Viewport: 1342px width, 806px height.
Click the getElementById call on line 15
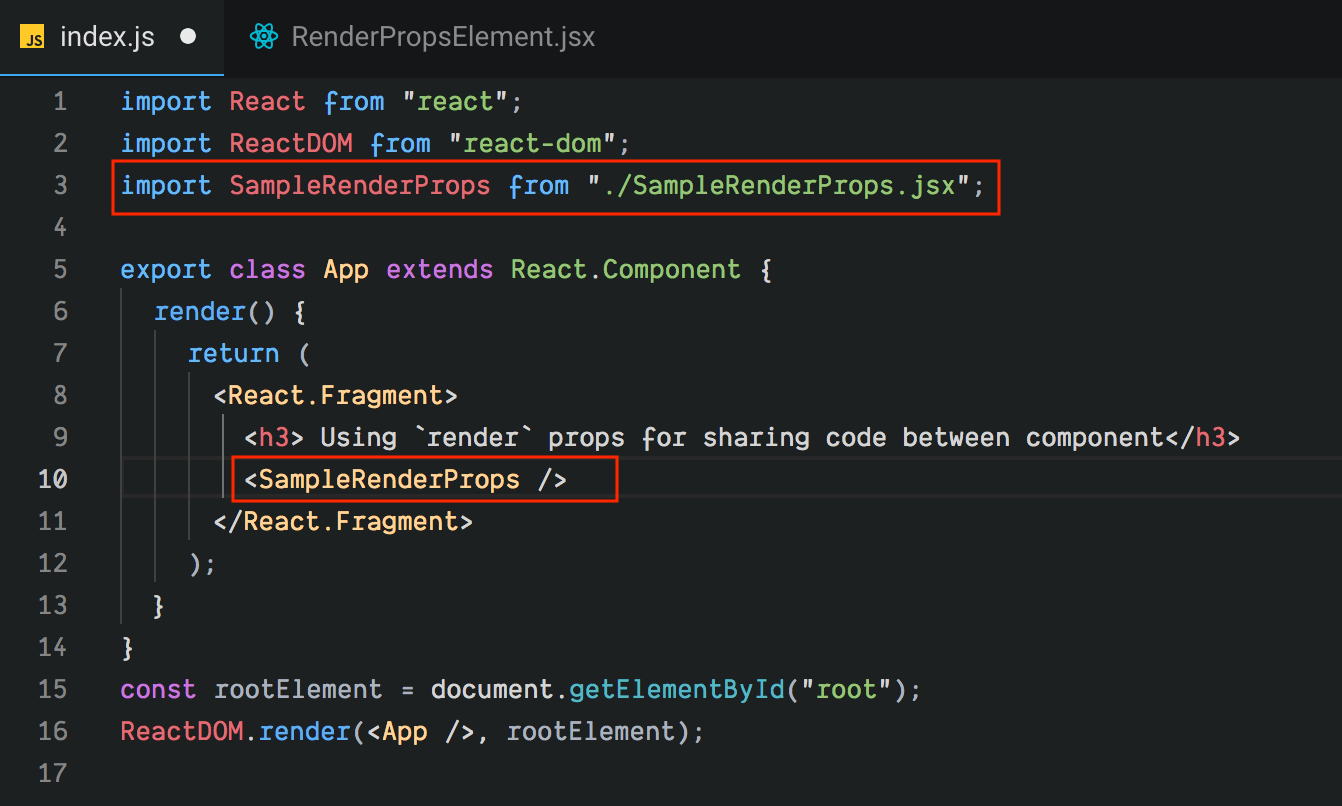pyautogui.click(x=677, y=689)
